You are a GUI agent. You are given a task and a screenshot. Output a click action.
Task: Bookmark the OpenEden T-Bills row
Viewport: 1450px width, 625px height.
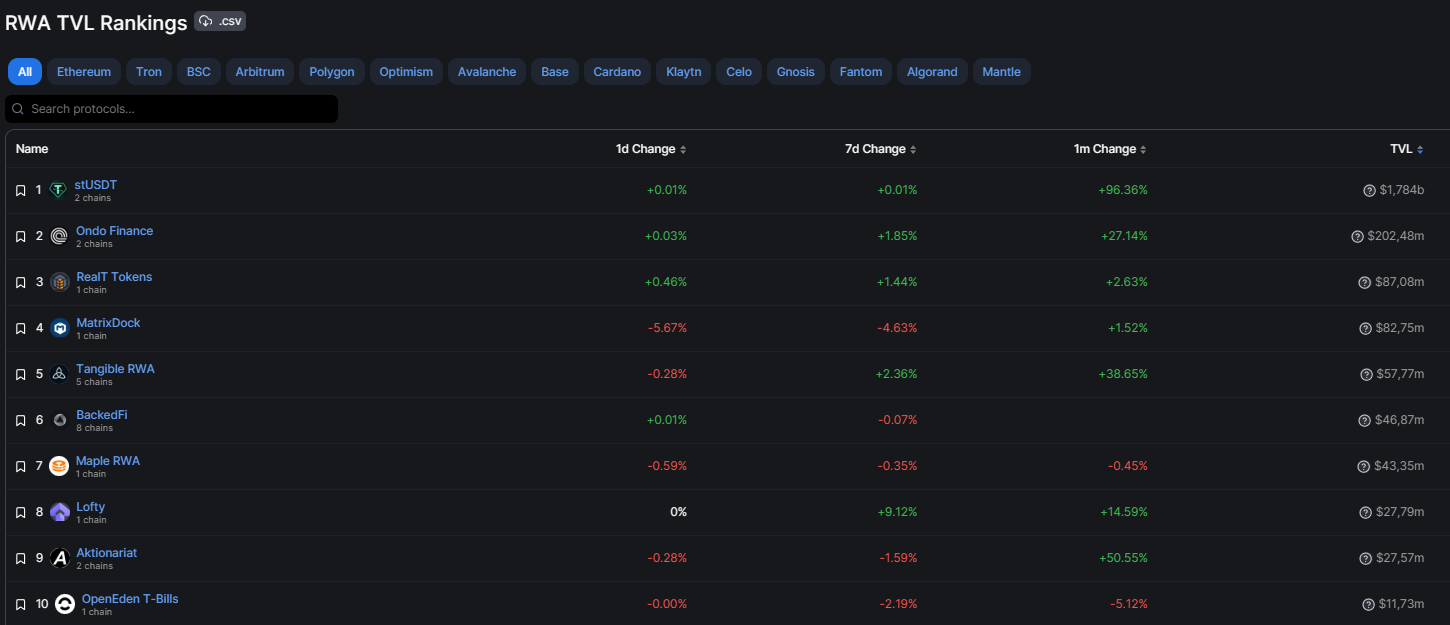click(x=20, y=604)
